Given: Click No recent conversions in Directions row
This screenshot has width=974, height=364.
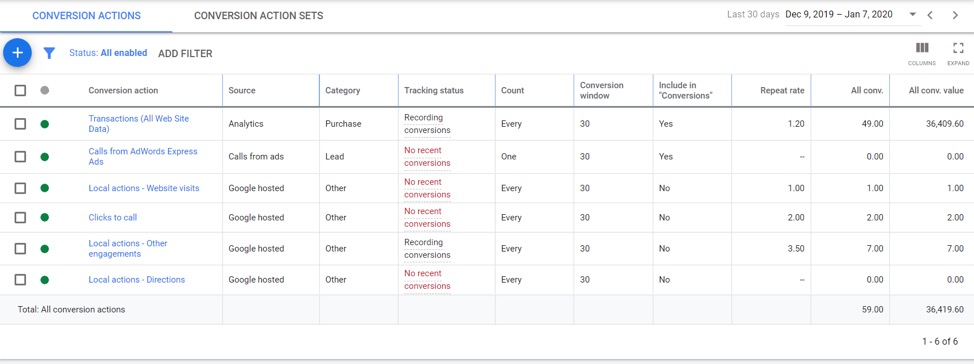Looking at the screenshot, I should pyautogui.click(x=427, y=280).
